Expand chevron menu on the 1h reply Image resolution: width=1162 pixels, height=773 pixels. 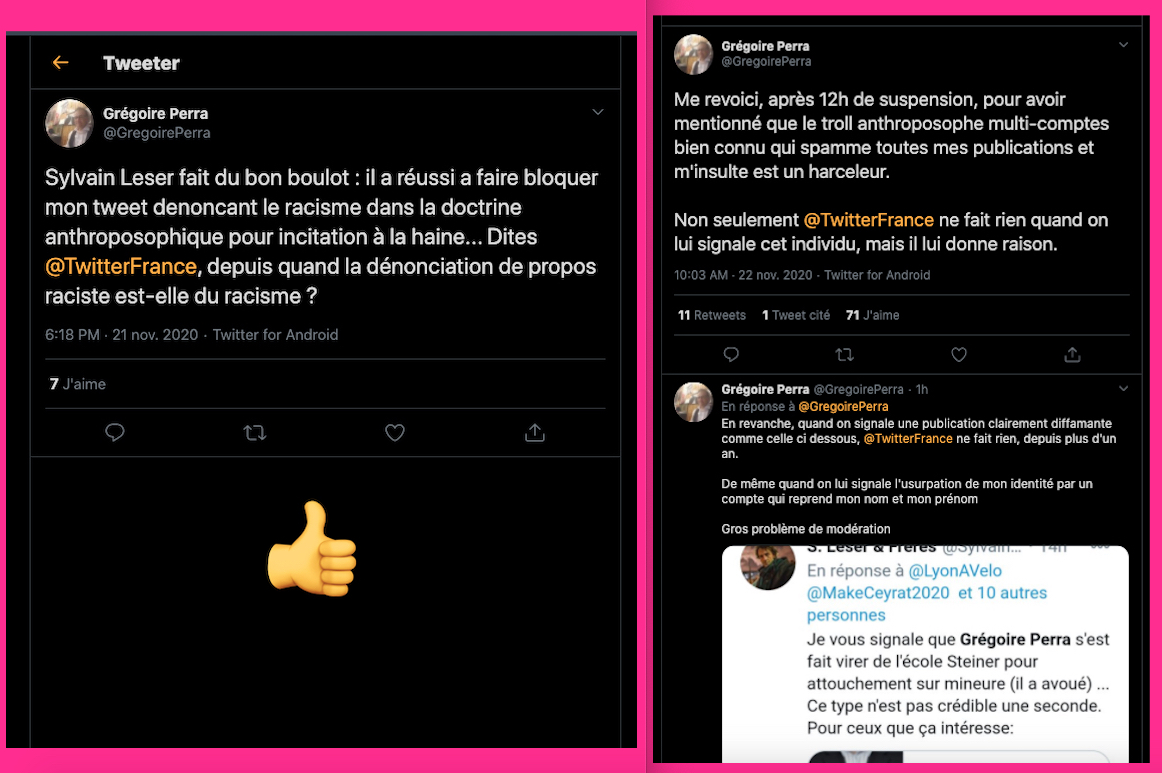1123,388
